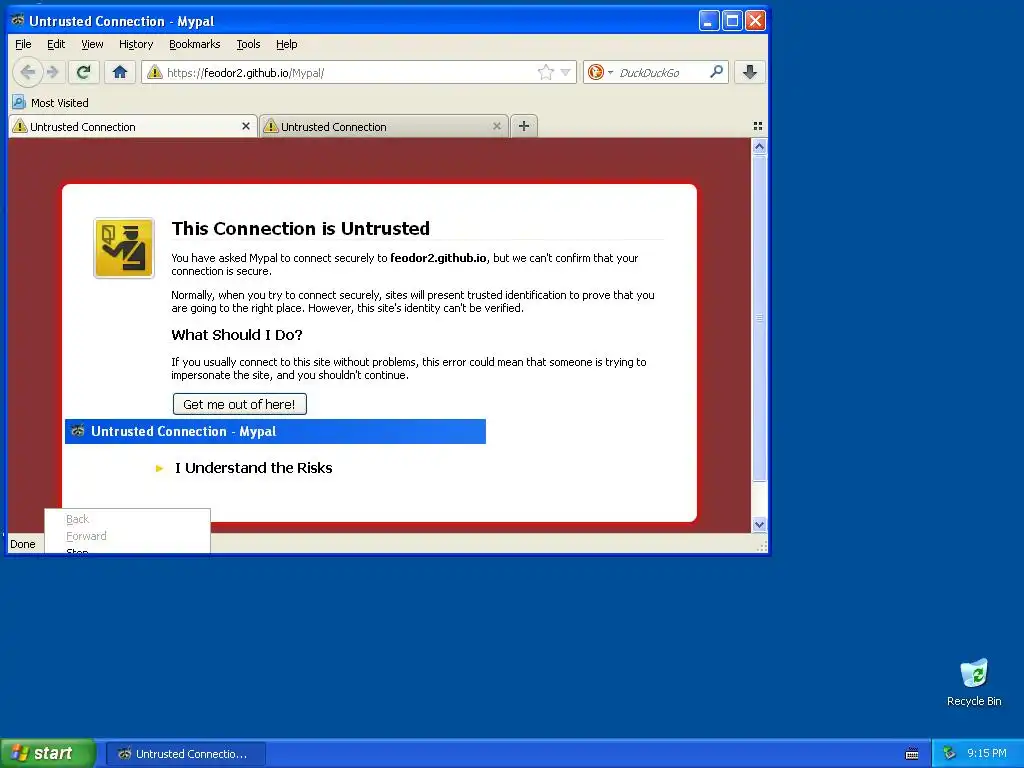The width and height of the screenshot is (1024, 768).
Task: Maximize the Mypal window
Action: [732, 21]
